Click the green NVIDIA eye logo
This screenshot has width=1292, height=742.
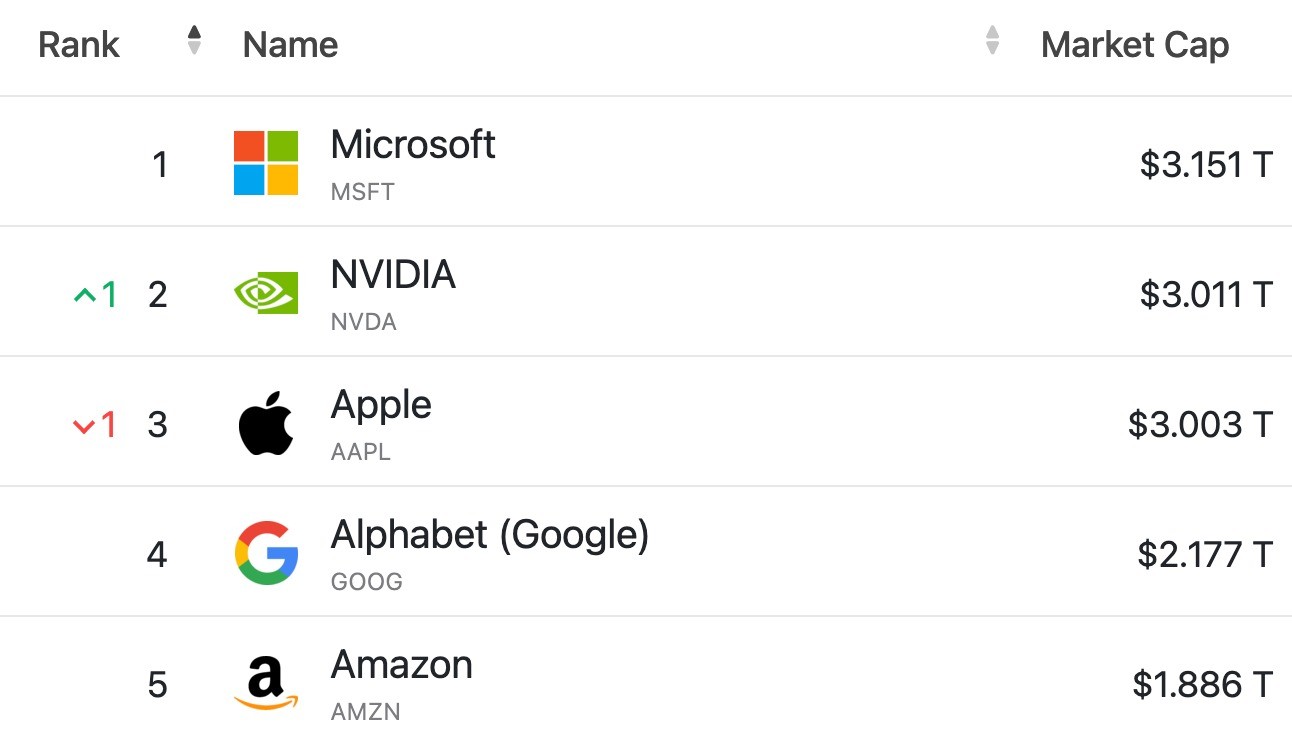tap(266, 293)
